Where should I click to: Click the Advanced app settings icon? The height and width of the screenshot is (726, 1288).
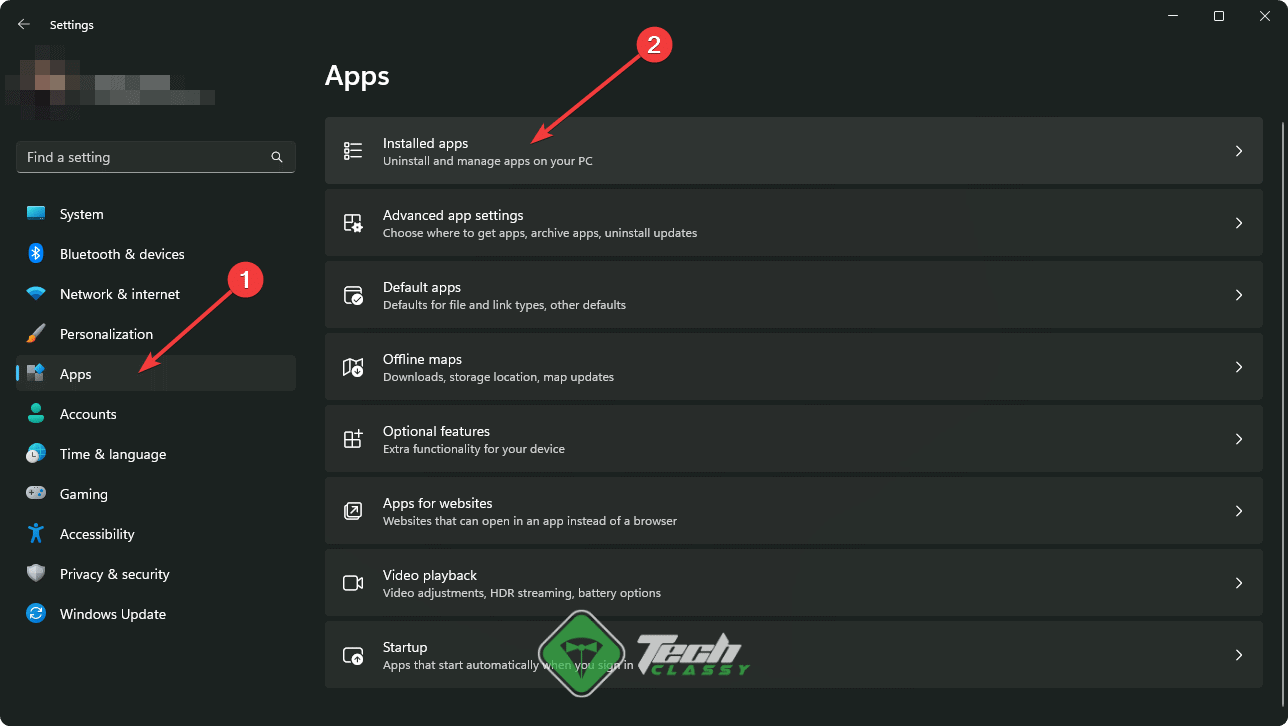352,222
